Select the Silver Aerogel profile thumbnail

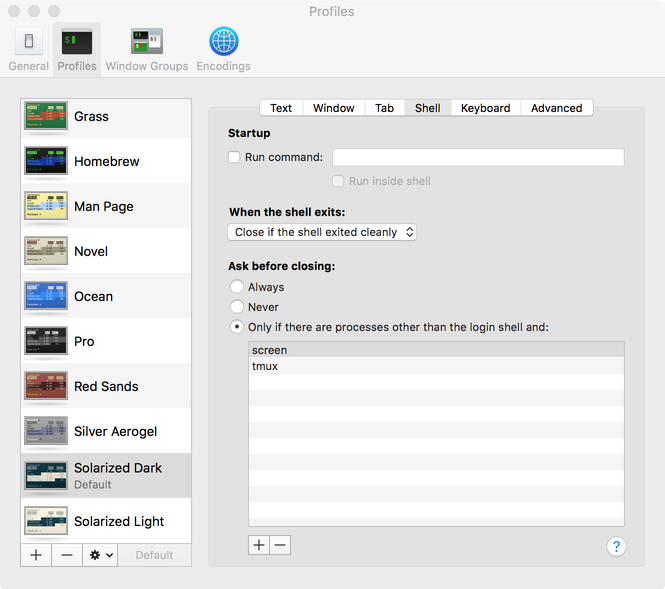coord(46,430)
